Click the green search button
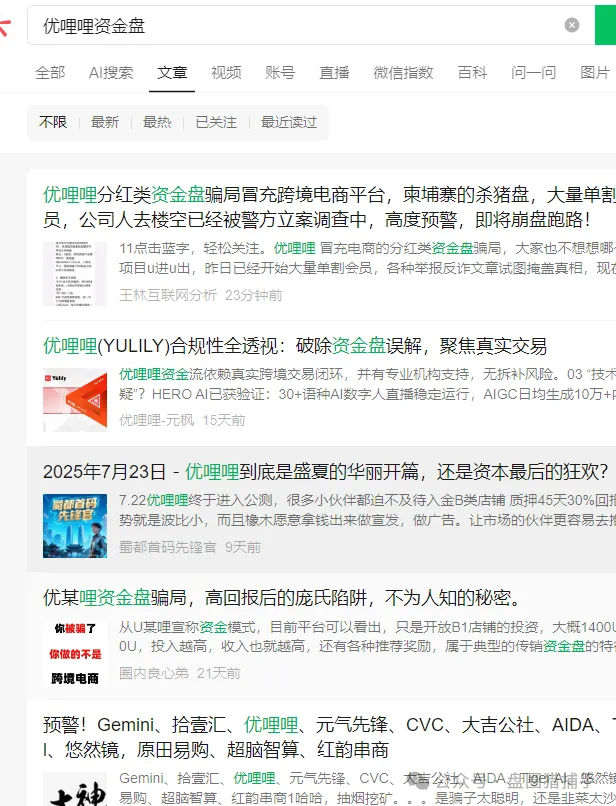 (605, 25)
